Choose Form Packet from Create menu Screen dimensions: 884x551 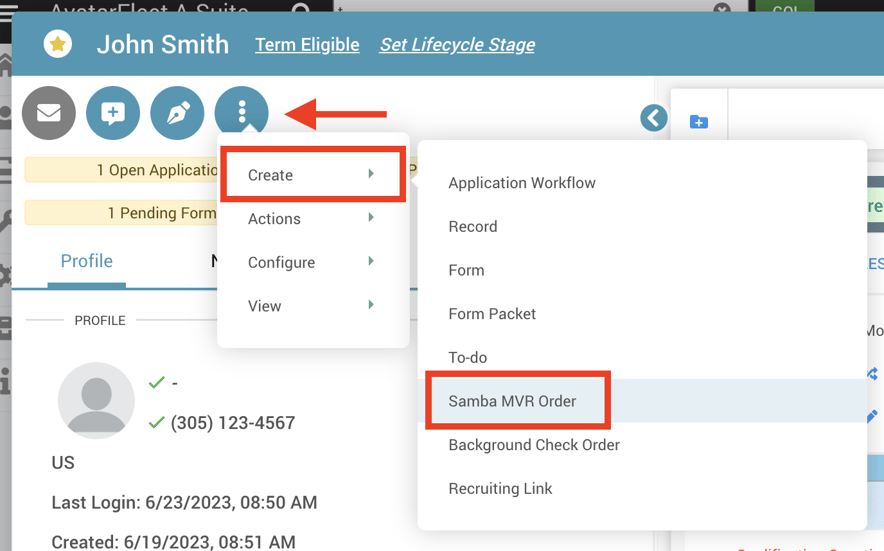[492, 314]
